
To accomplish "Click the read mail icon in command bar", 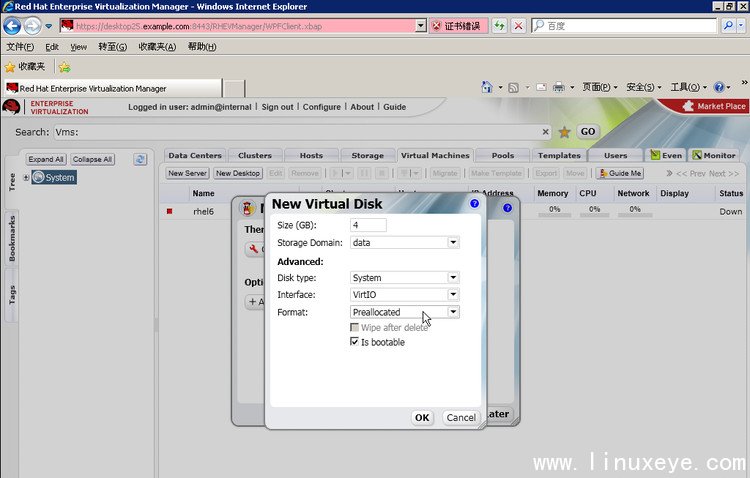I will tap(541, 87).
